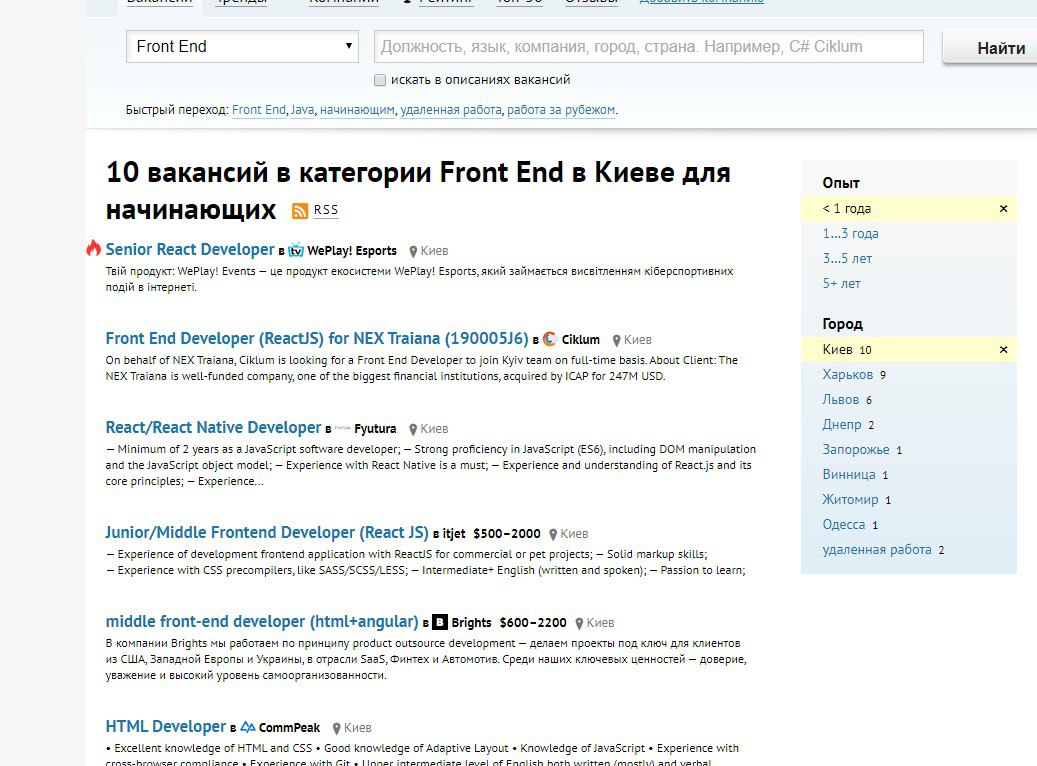This screenshot has width=1037, height=766.
Task: Click location pin next to Senior React Developer
Action: point(413,251)
